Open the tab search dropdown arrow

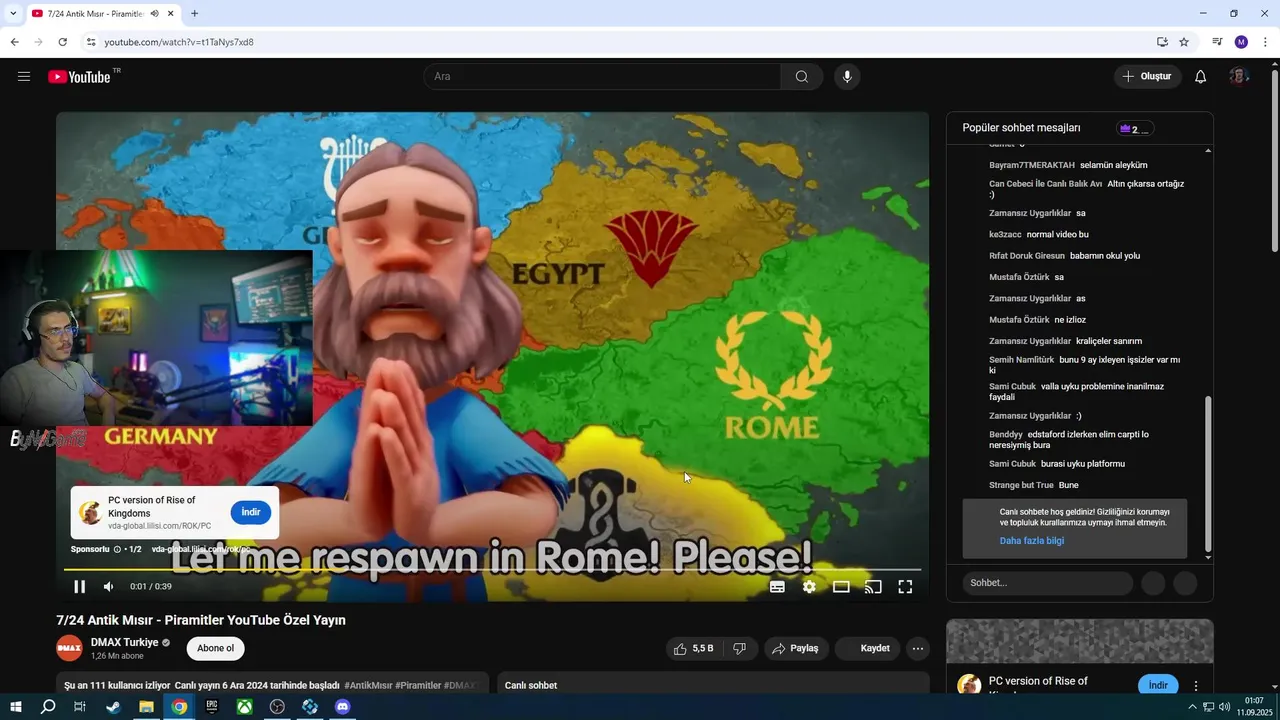pyautogui.click(x=13, y=14)
